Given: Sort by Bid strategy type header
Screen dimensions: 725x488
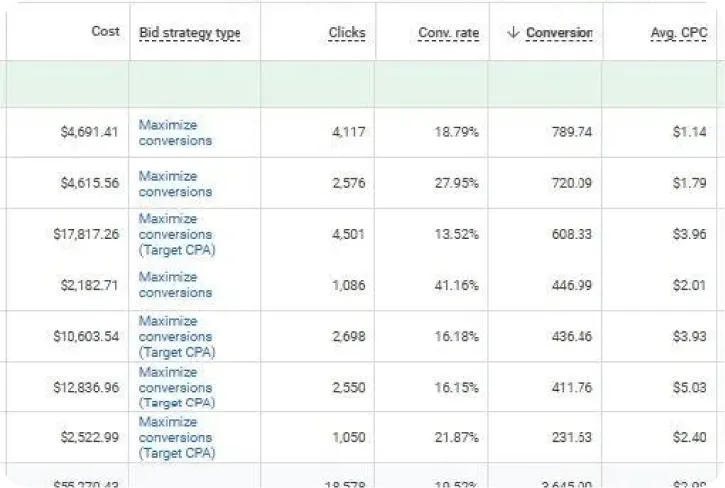Looking at the screenshot, I should coord(190,33).
